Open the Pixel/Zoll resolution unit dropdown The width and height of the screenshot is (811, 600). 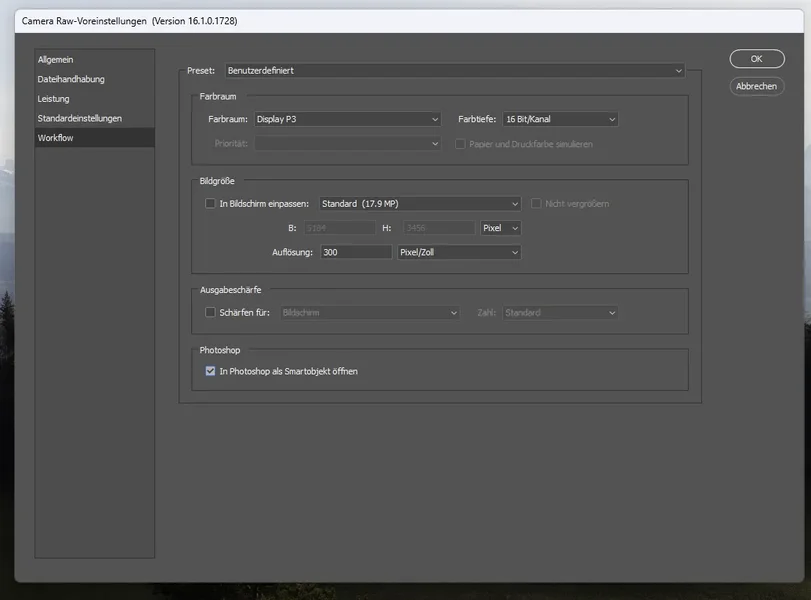459,252
